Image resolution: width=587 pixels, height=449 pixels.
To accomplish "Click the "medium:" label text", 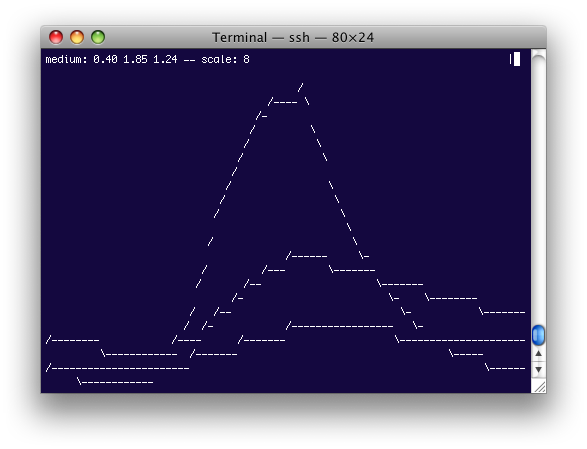I will (66, 59).
